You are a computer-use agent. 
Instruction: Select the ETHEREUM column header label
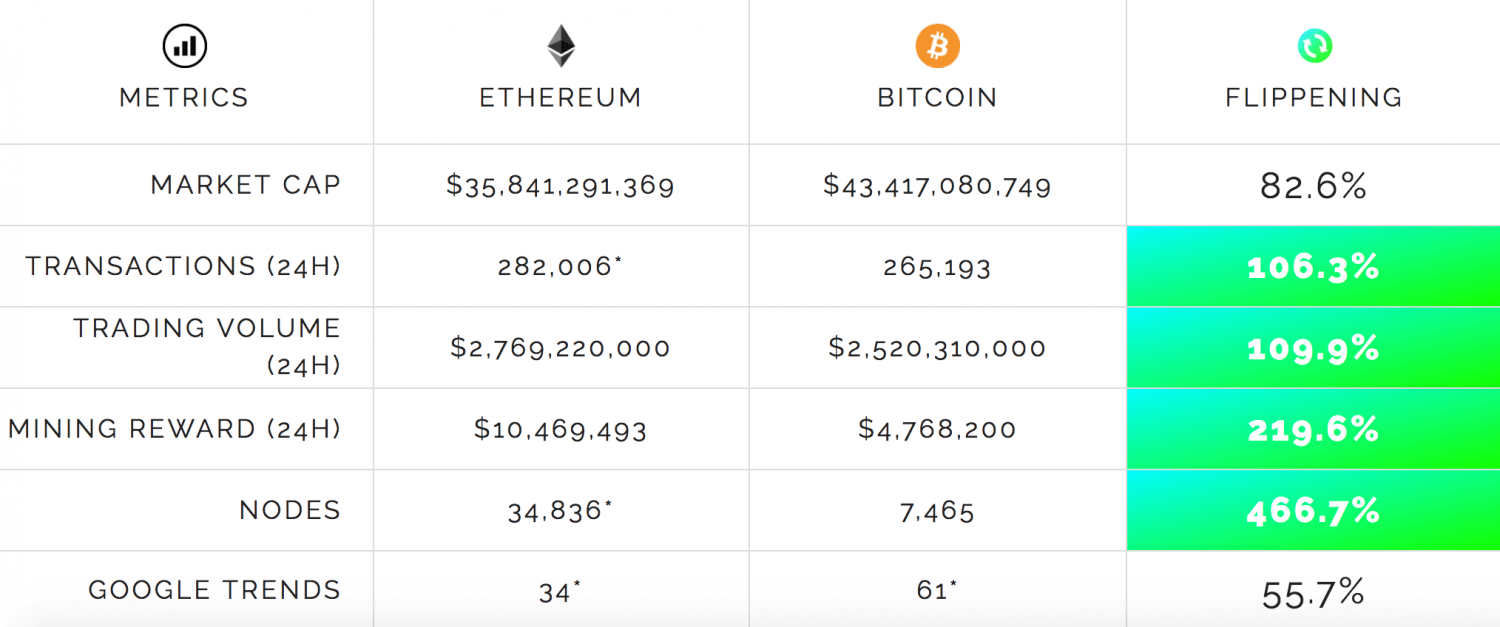pyautogui.click(x=561, y=98)
